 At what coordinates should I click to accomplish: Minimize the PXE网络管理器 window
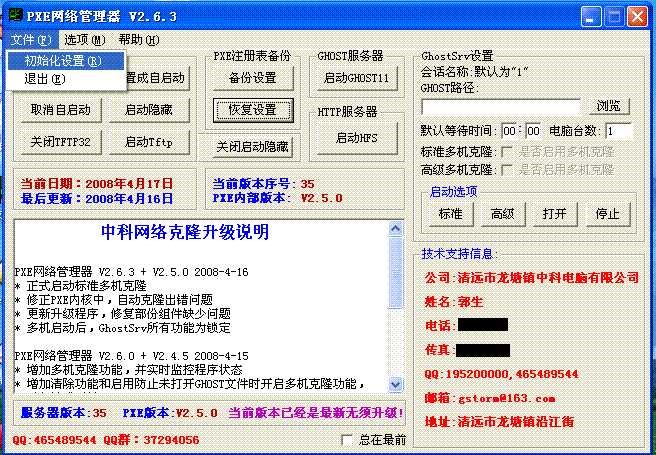point(591,17)
